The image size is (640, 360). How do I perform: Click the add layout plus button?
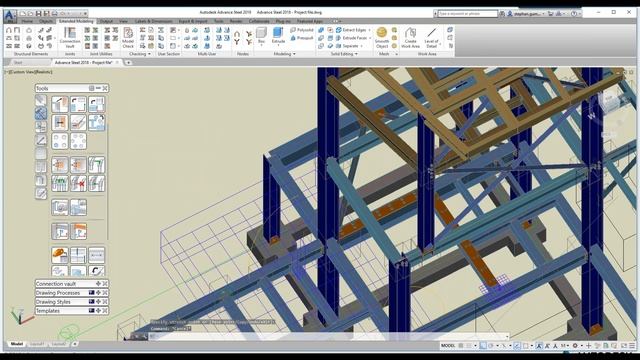pos(75,344)
